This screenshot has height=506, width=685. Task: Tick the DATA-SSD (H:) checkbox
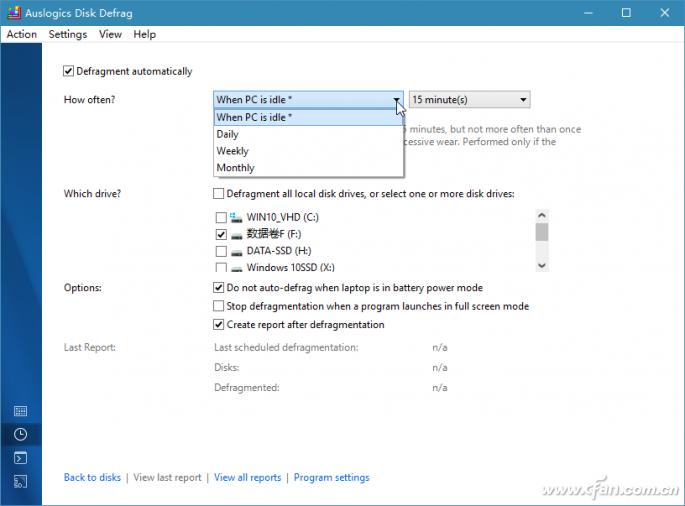click(x=221, y=251)
